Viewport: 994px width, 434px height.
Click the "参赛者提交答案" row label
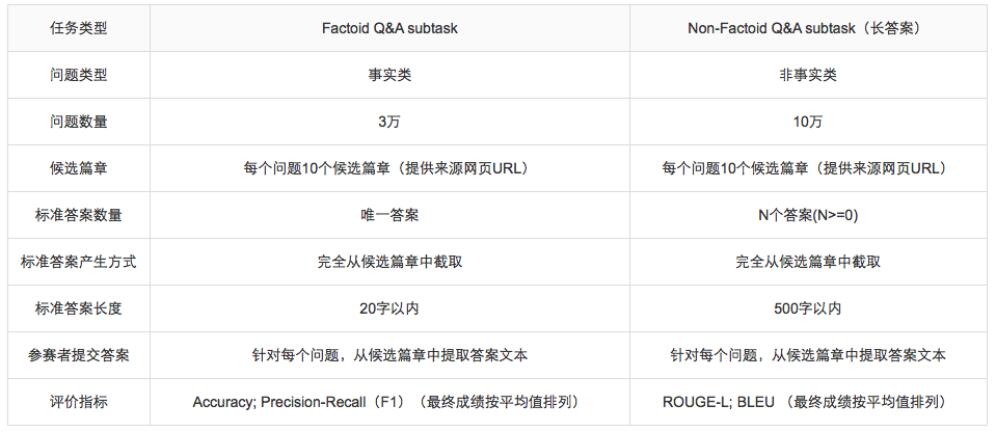click(x=79, y=355)
